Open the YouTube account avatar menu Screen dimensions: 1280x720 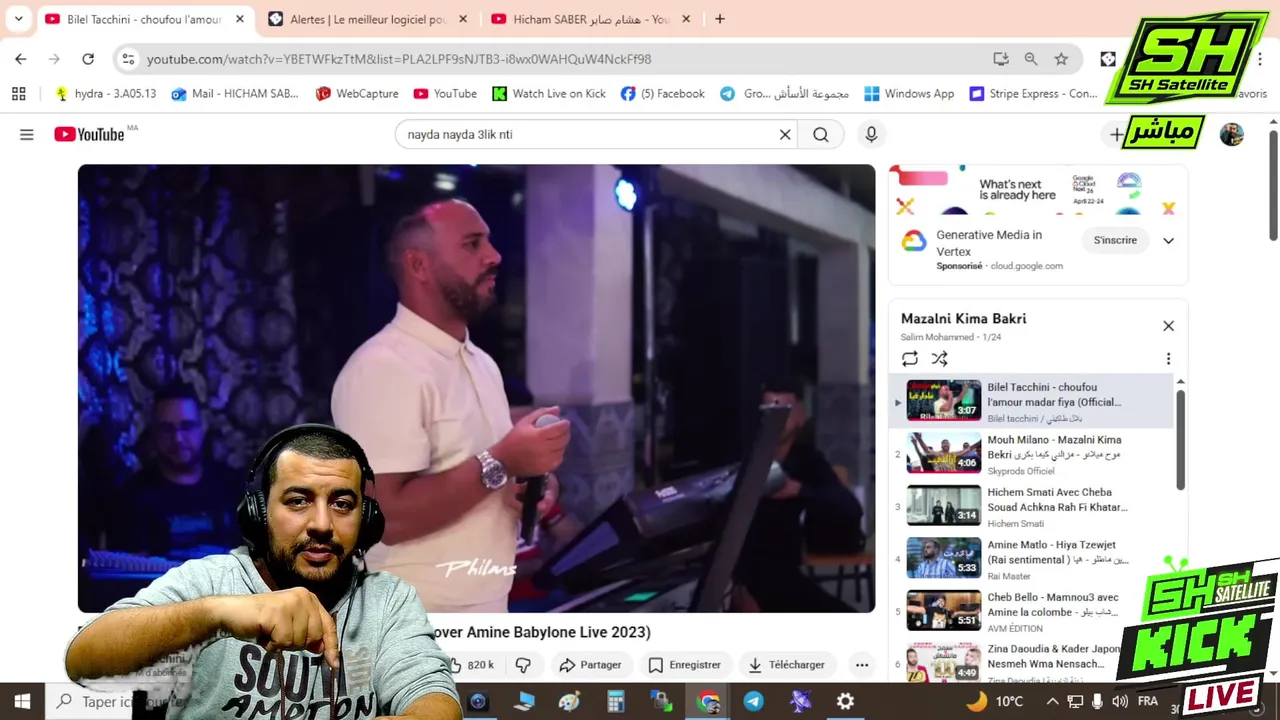tap(1232, 134)
